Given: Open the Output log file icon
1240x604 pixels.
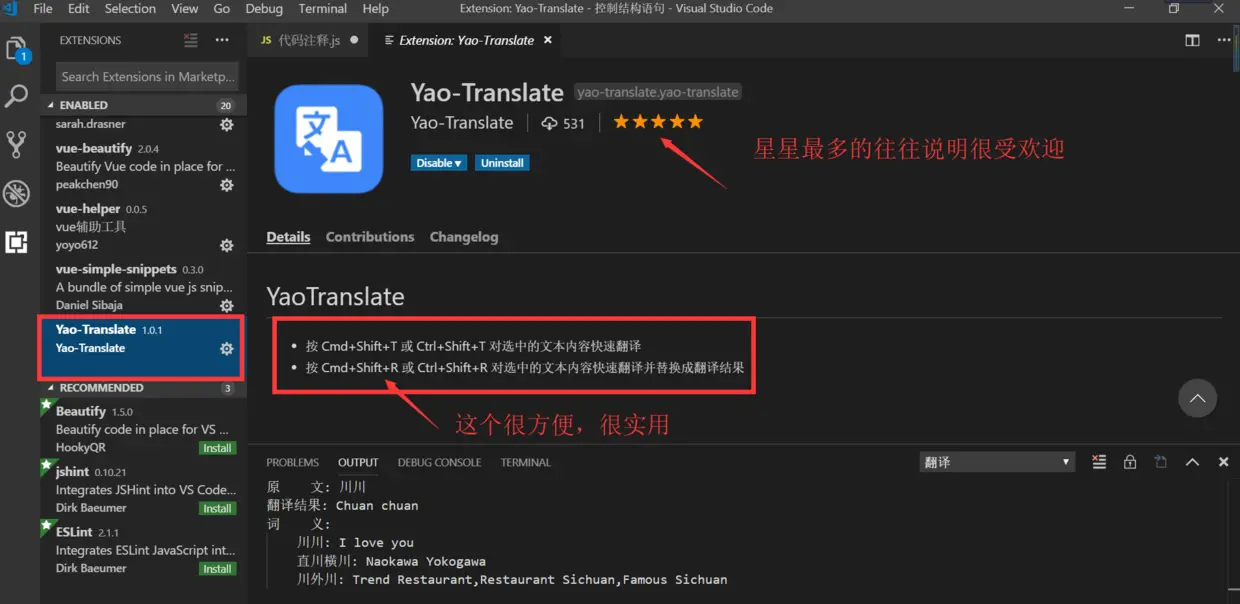Looking at the screenshot, I should pyautogui.click(x=1160, y=461).
